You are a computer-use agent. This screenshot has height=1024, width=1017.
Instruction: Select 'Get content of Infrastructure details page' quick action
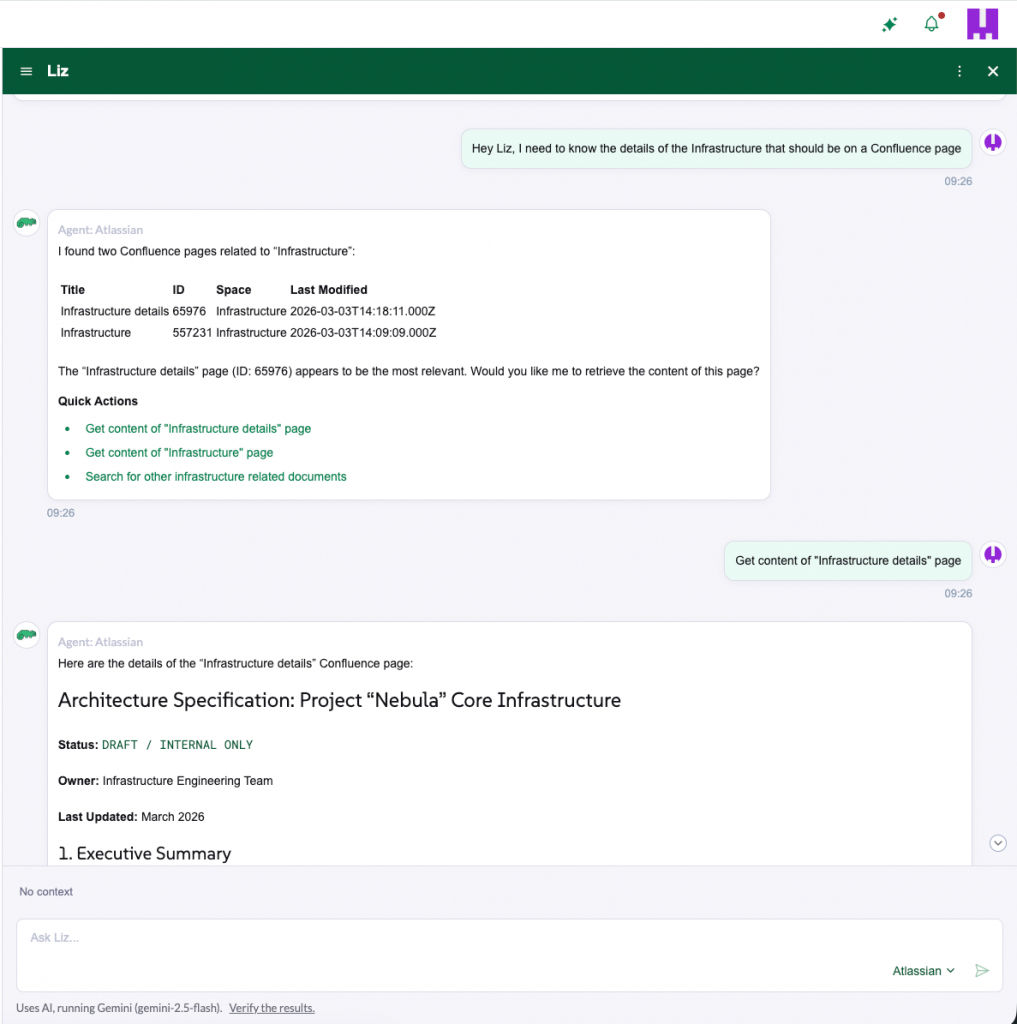click(198, 428)
